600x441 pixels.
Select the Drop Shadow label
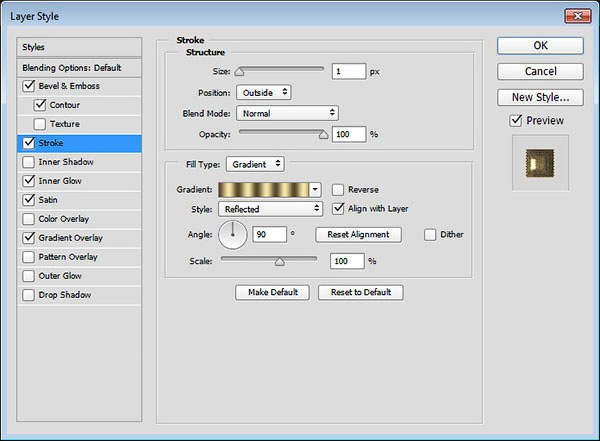(65, 295)
